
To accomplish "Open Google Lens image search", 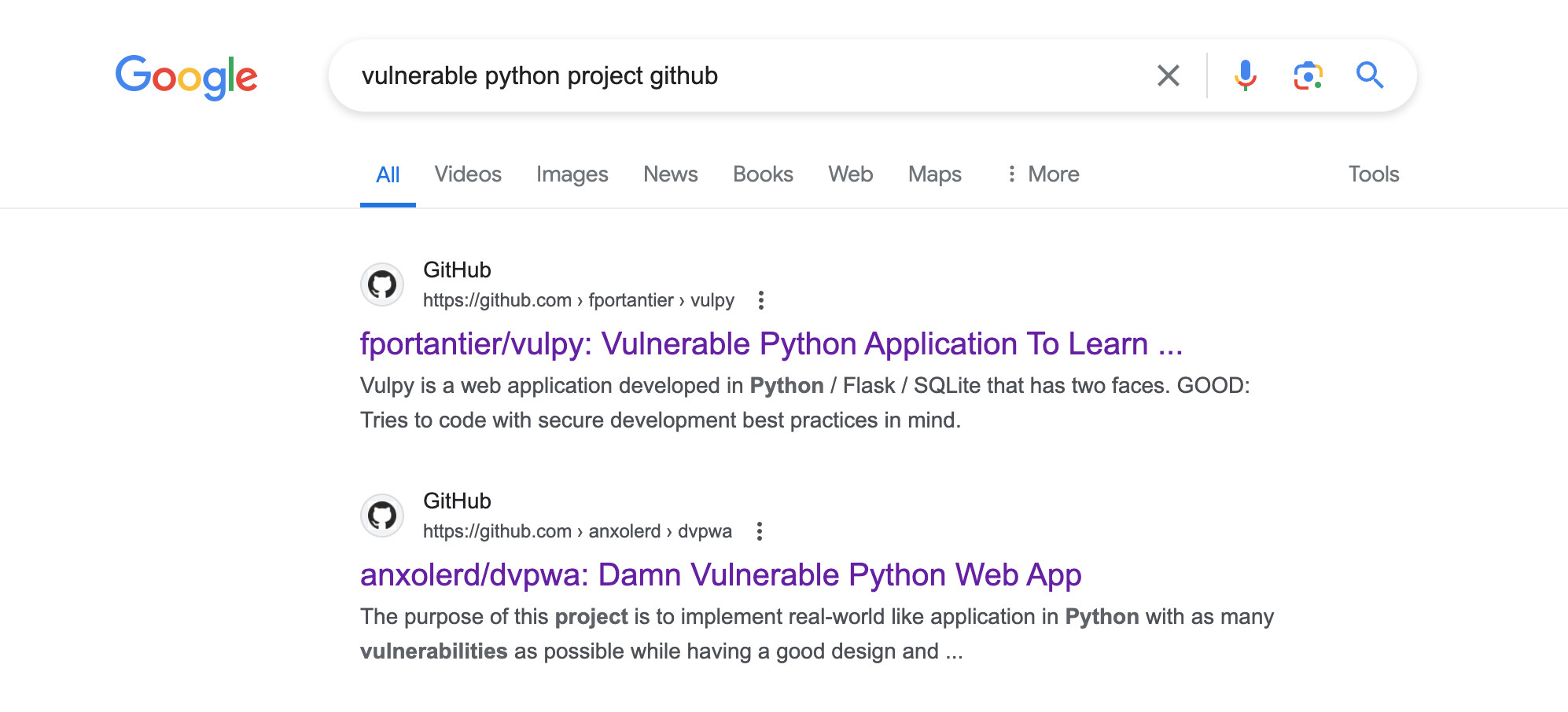I will coord(1308,75).
